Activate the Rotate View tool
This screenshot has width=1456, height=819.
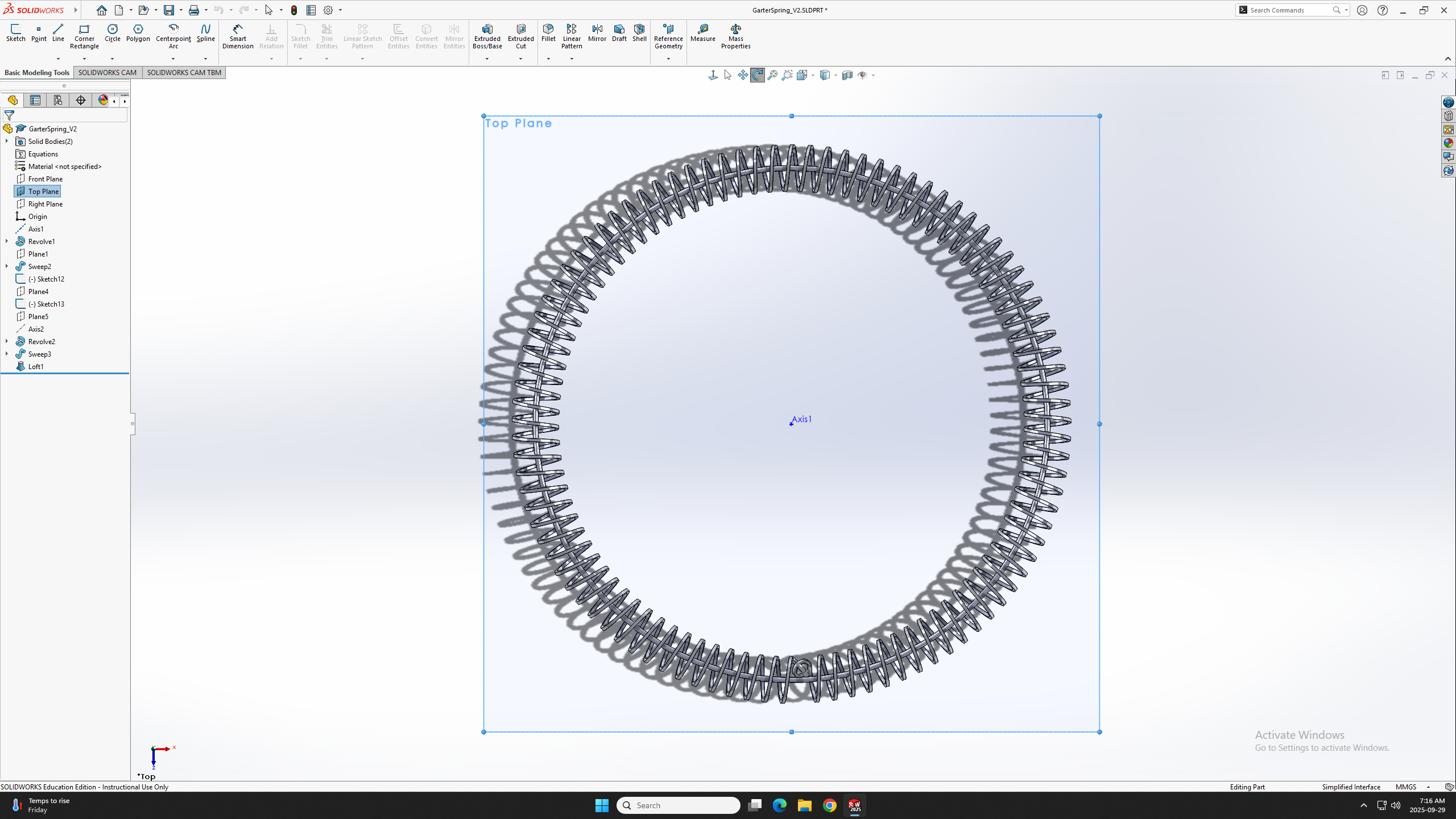coord(758,75)
